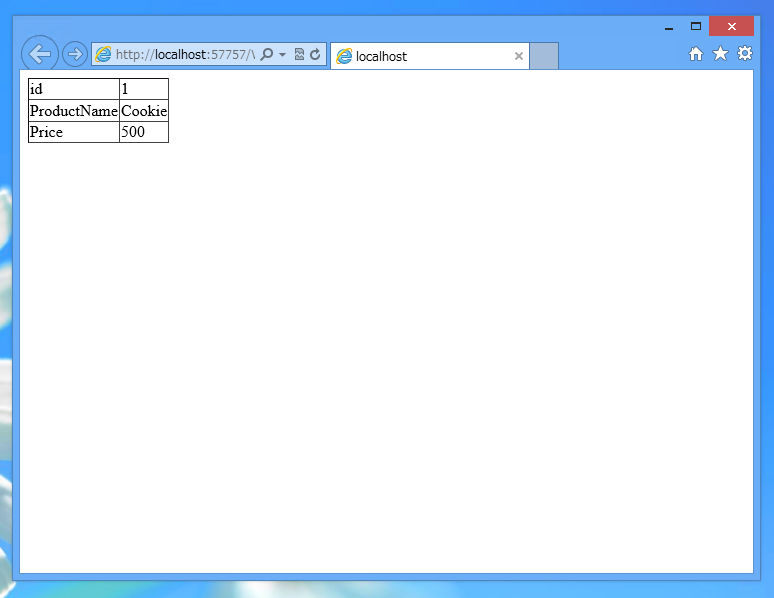Go back using the Back arrow button
The width and height of the screenshot is (774, 598).
[40, 54]
